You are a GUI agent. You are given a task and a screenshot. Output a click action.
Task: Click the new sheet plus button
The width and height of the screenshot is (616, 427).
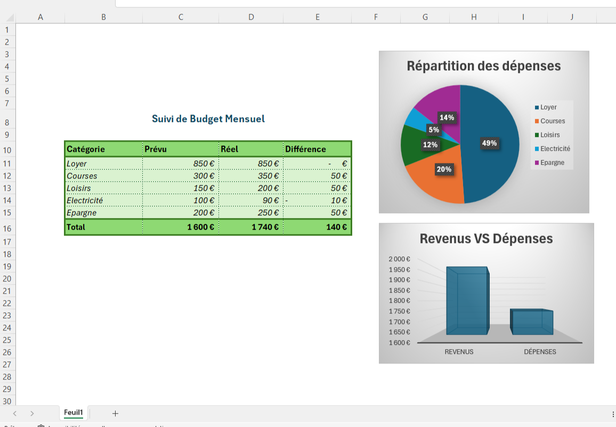[115, 413]
